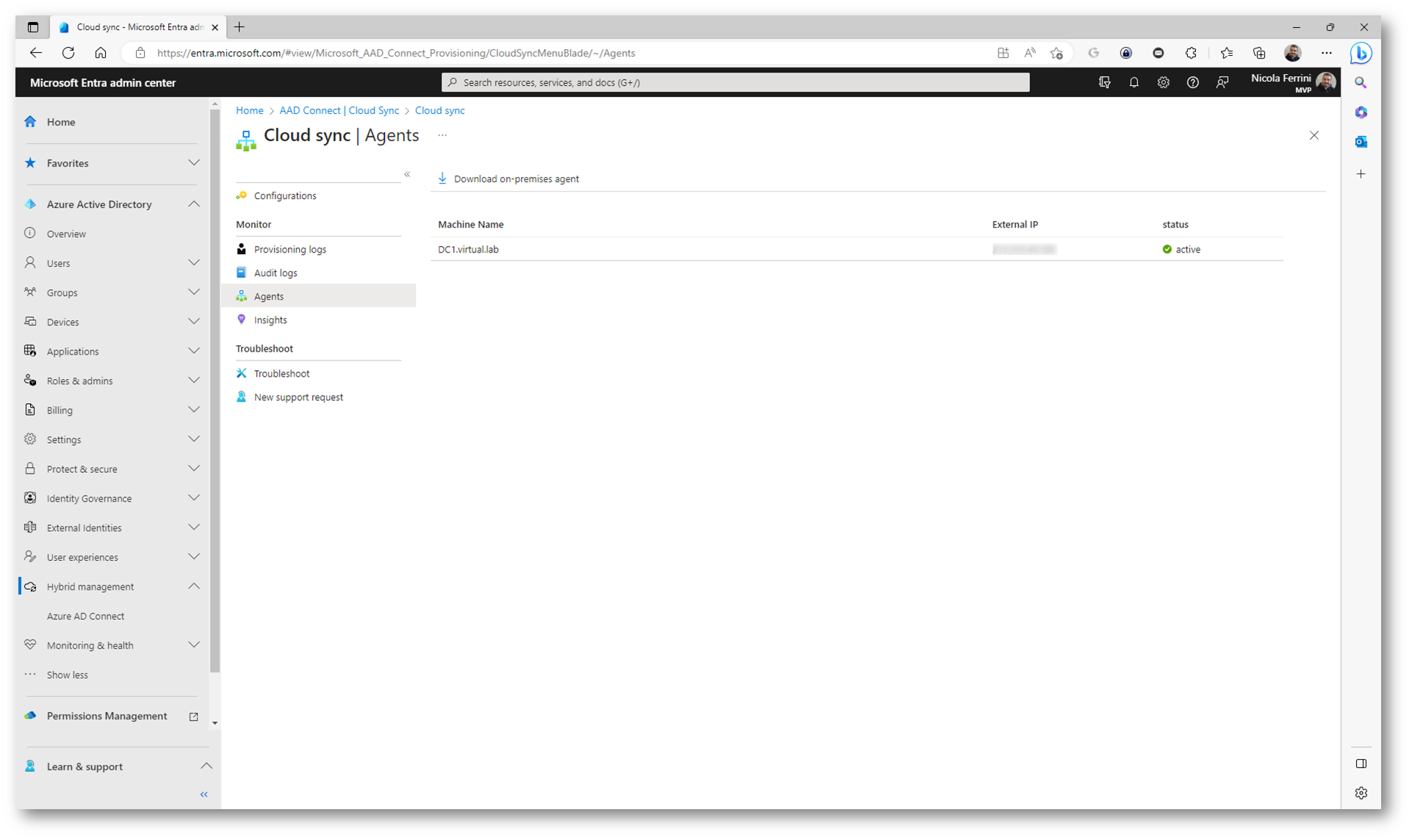Click browser refresh icon
This screenshot has height=840, width=1412.
pyautogui.click(x=68, y=53)
